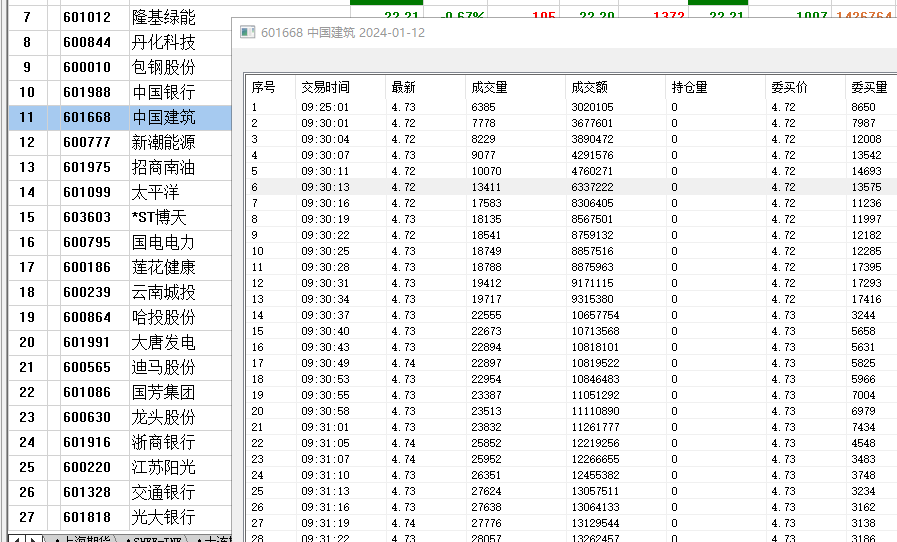Click turnover value 12266655
The width and height of the screenshot is (897, 542).
tap(595, 460)
